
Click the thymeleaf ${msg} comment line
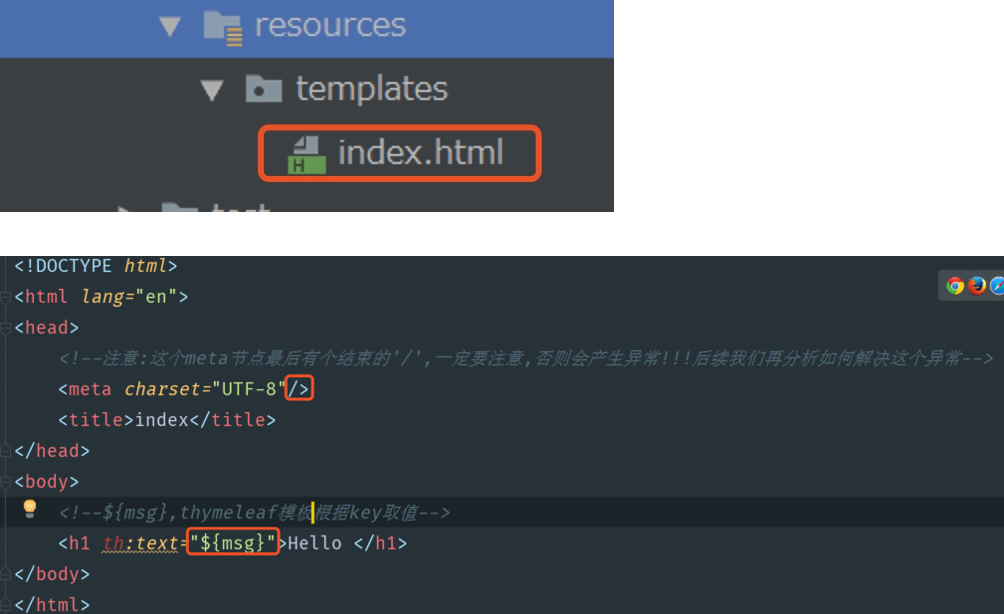[254, 512]
